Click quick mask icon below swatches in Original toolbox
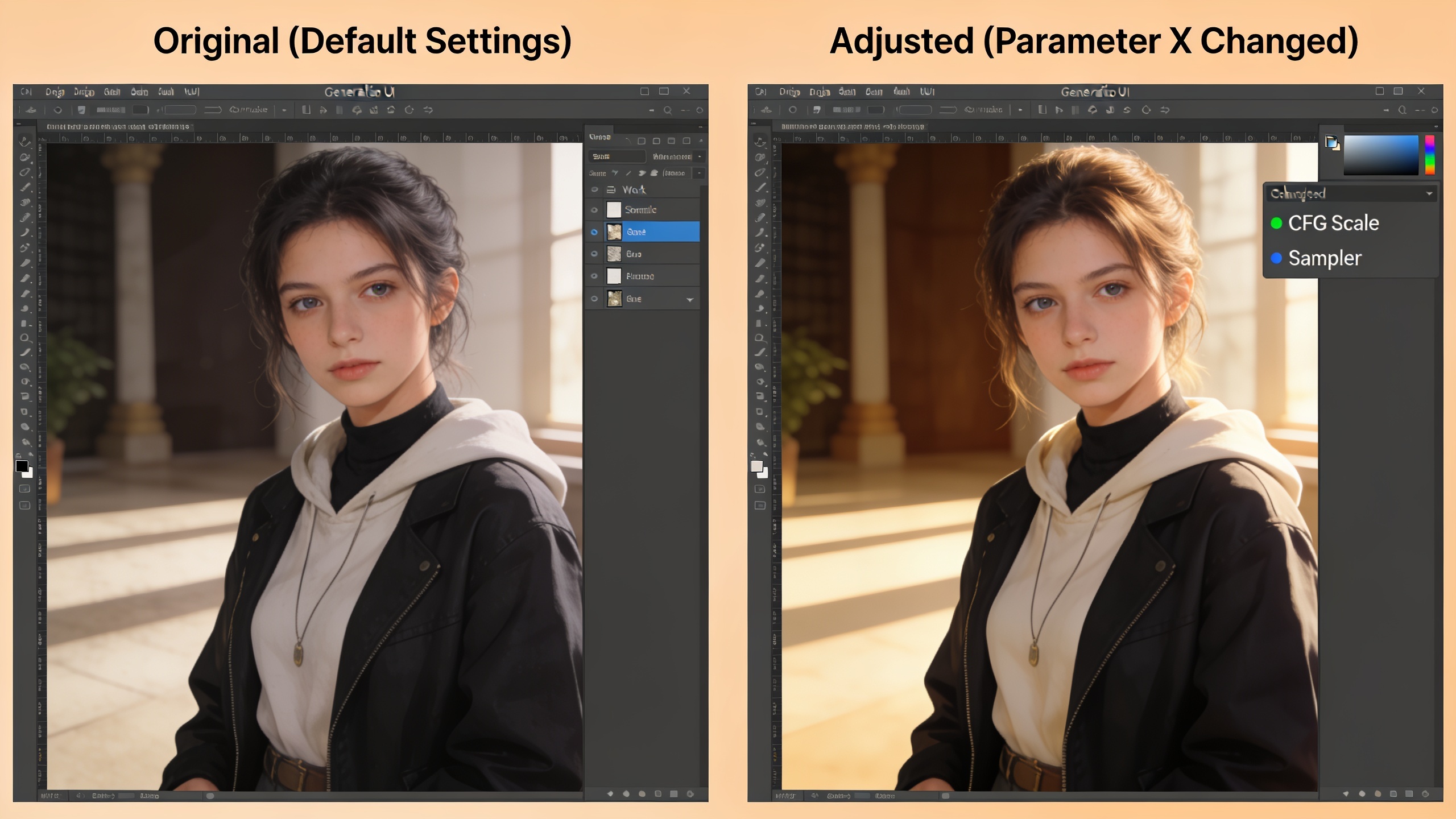 (x=24, y=489)
